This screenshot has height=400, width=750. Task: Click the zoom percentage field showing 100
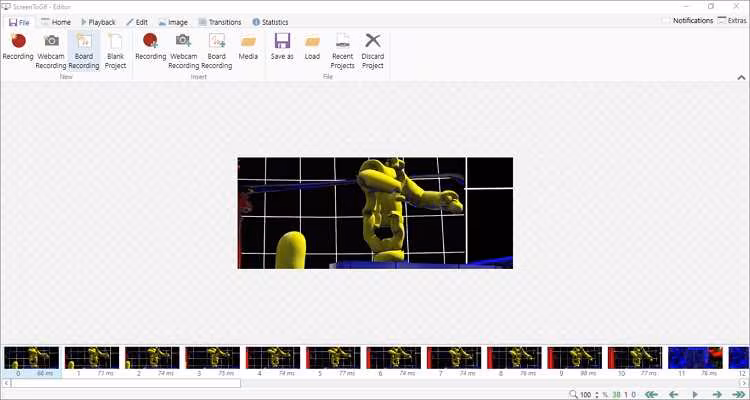coord(586,395)
